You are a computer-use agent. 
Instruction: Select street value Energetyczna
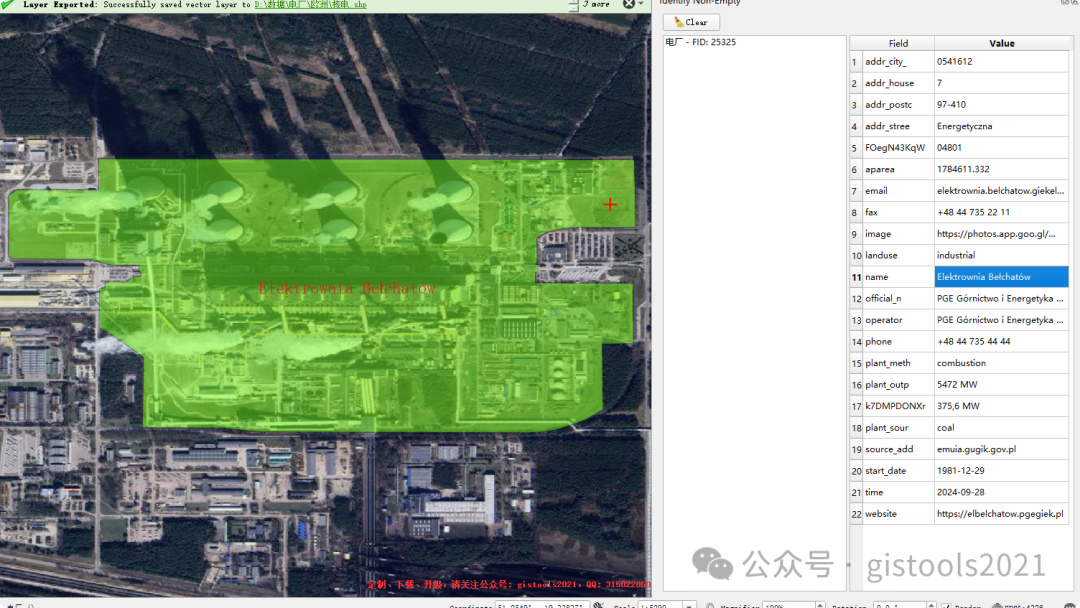coord(1001,126)
